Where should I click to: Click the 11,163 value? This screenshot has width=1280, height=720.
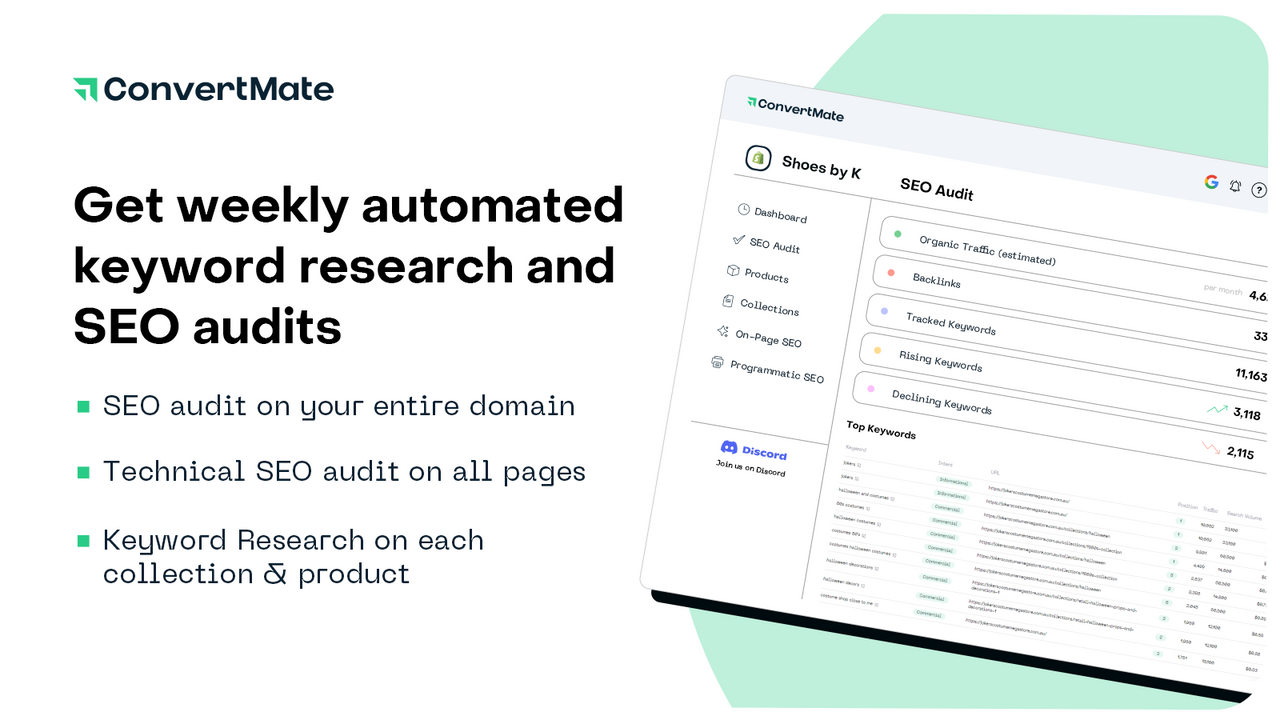pos(1251,376)
